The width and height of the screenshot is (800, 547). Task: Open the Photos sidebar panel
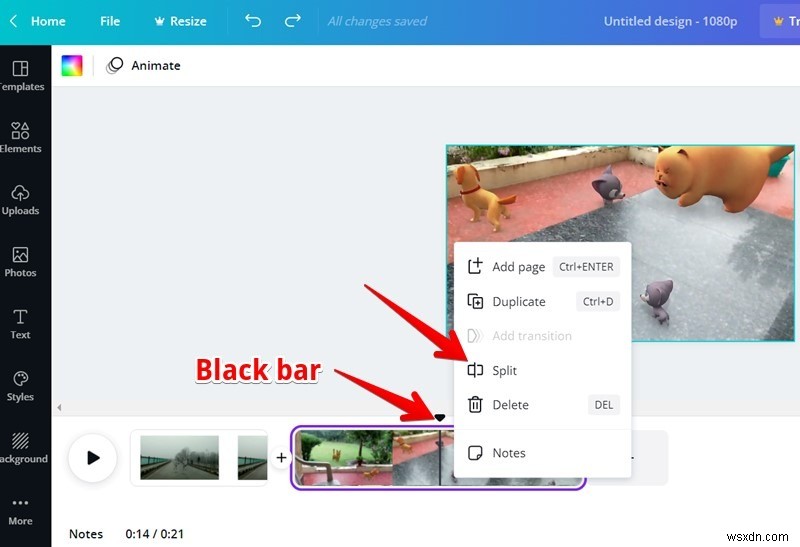point(20,262)
